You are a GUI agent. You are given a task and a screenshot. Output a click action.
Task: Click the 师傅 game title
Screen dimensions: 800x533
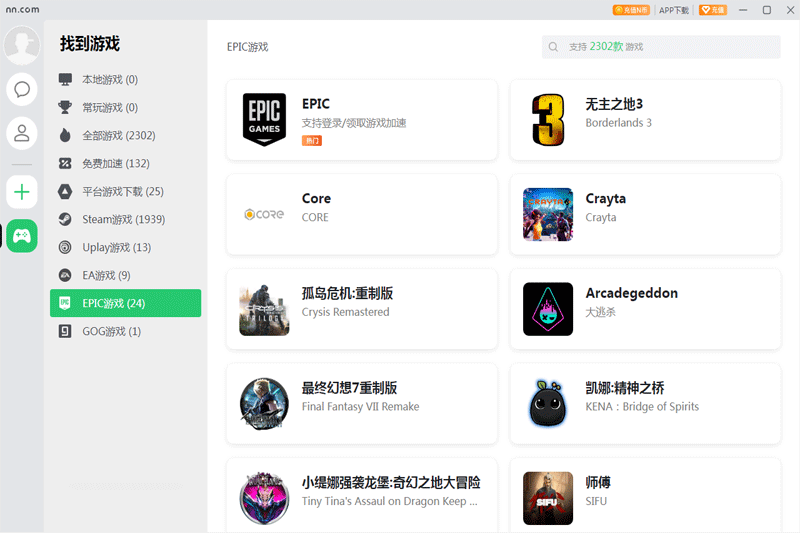598,483
